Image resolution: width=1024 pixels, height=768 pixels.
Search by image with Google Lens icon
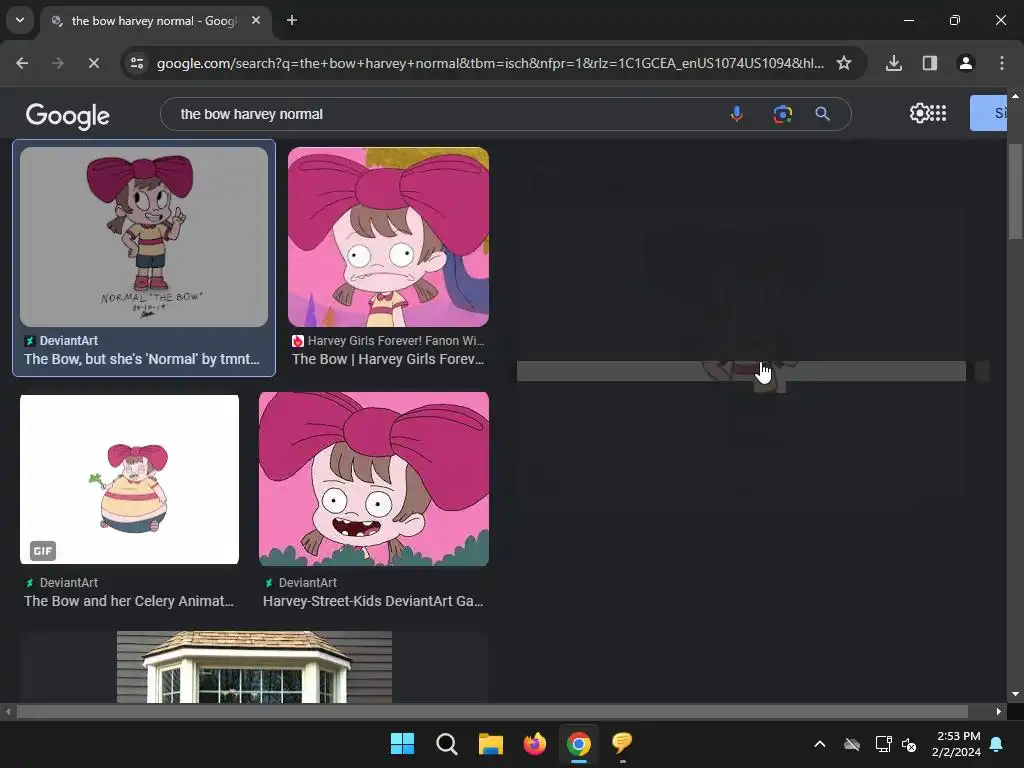point(782,114)
